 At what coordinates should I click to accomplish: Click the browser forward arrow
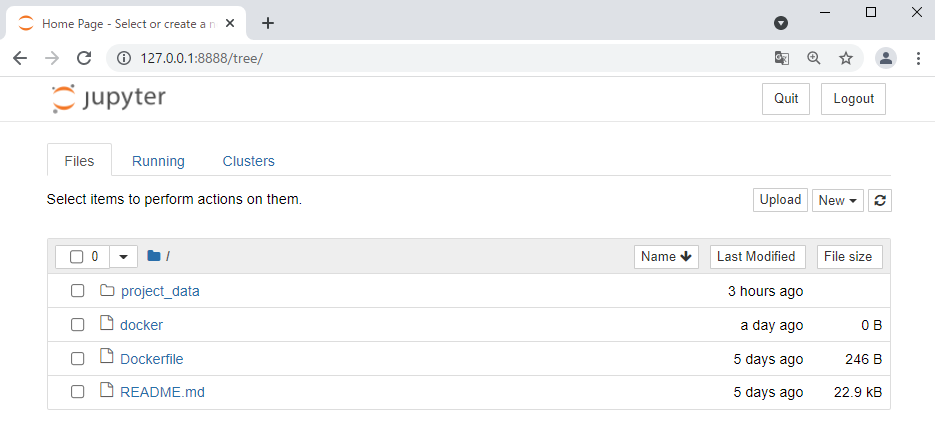[x=52, y=58]
